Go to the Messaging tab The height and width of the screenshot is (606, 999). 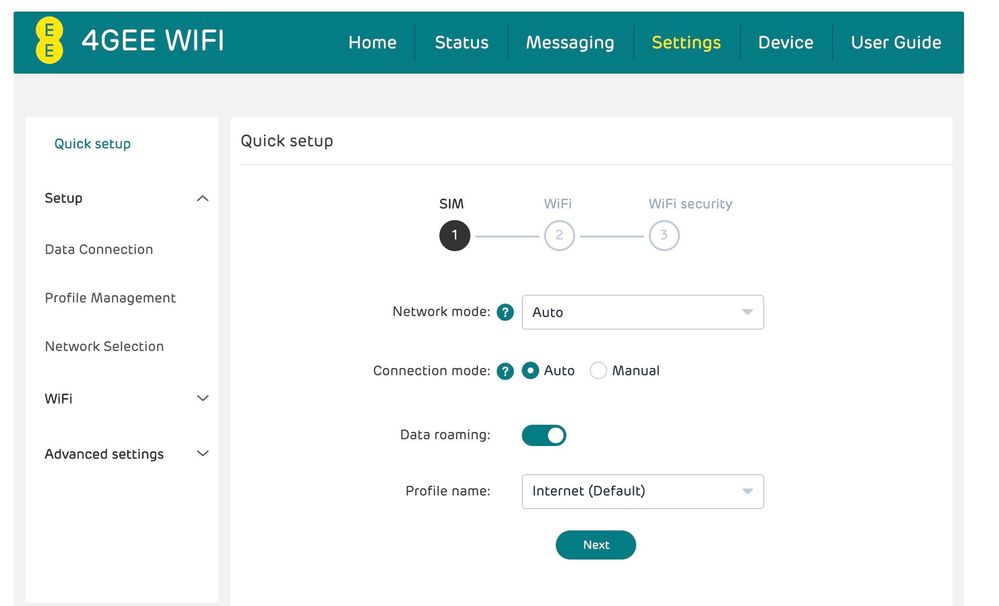coord(569,42)
